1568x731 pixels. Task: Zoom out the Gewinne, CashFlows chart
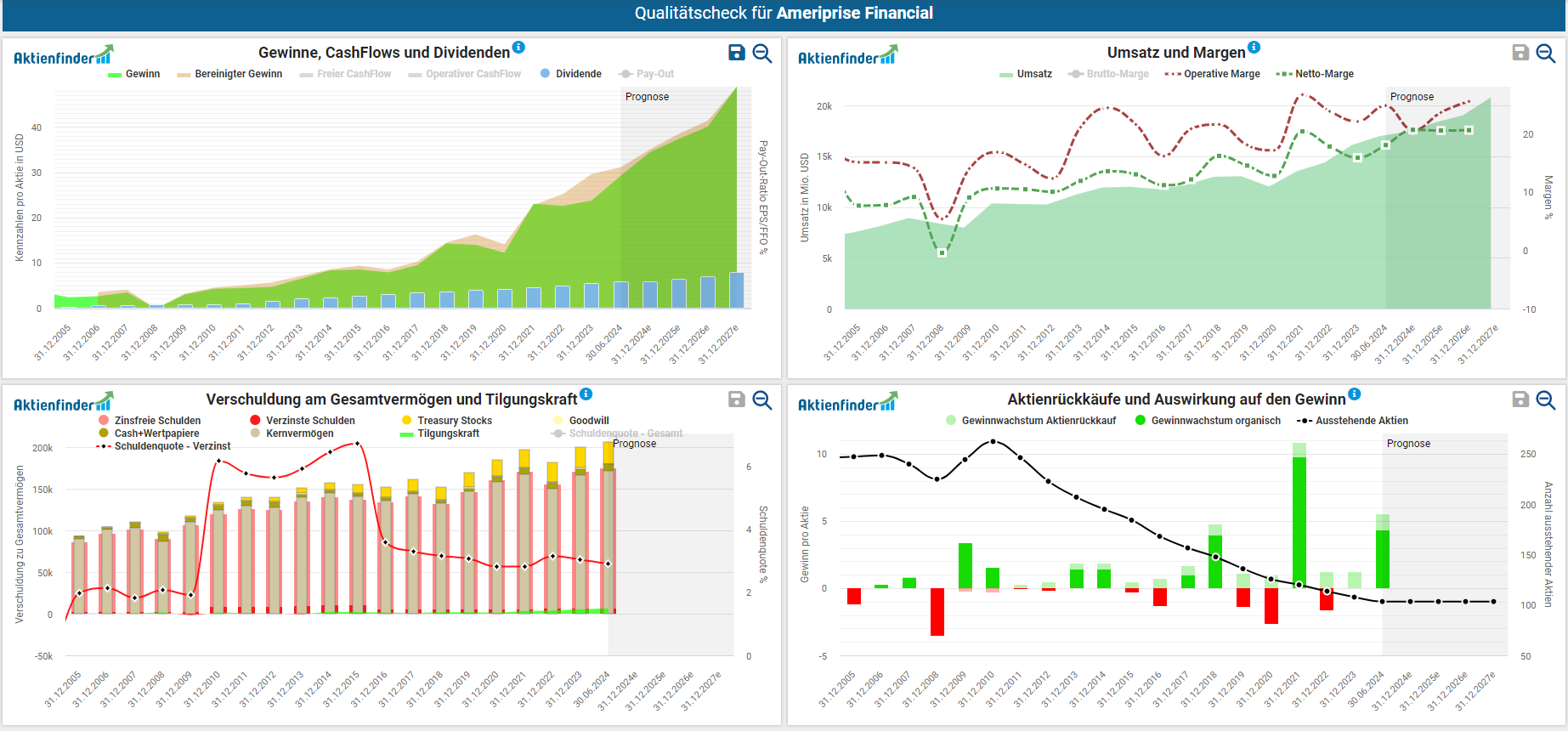762,53
